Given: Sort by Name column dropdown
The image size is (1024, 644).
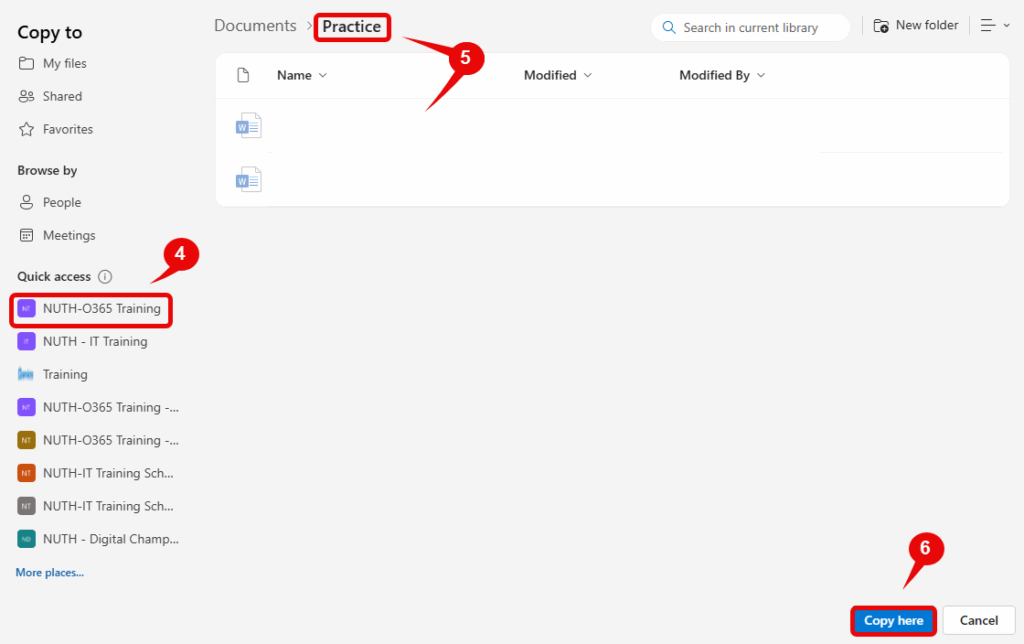Looking at the screenshot, I should click(x=302, y=75).
